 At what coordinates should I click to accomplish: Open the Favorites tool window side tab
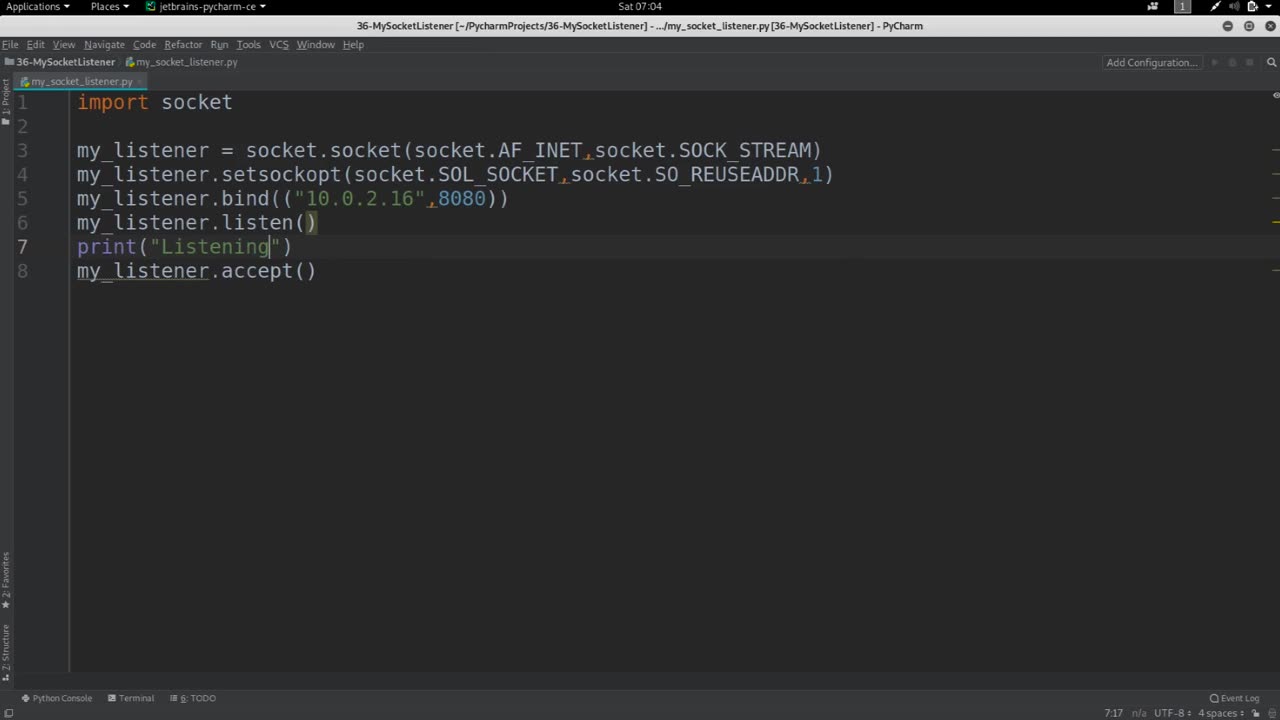coord(5,581)
